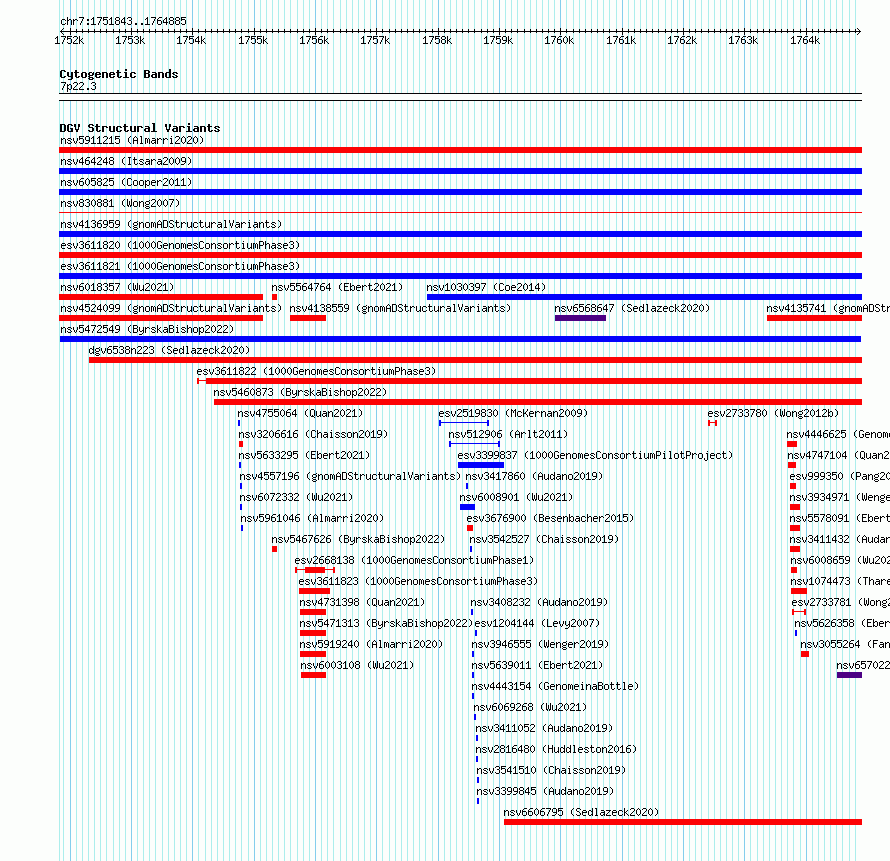Select the nsv3055264 variant label
Image resolution: width=890 pixels, height=861 pixels.
tap(845, 644)
